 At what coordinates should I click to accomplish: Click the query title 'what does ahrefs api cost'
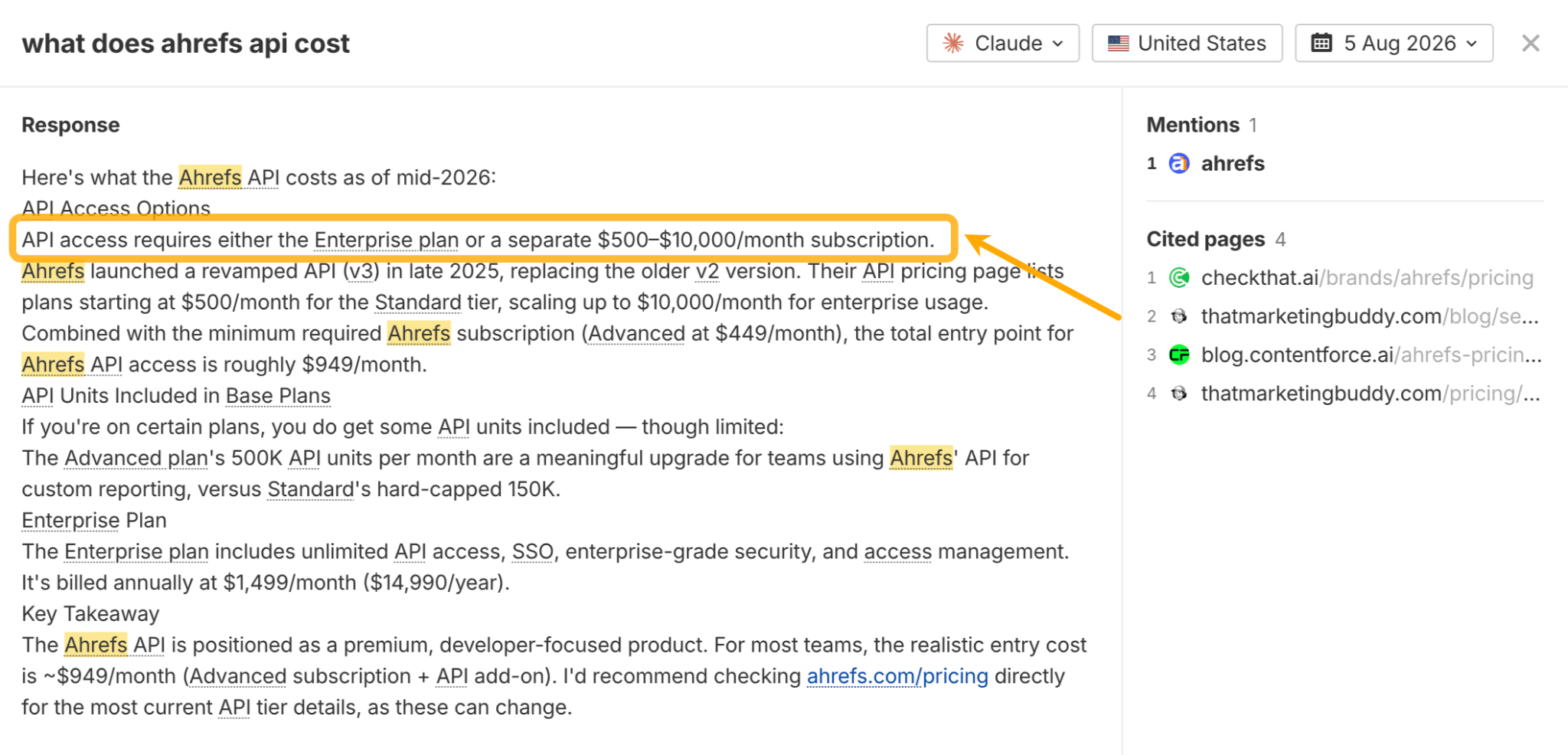[185, 44]
